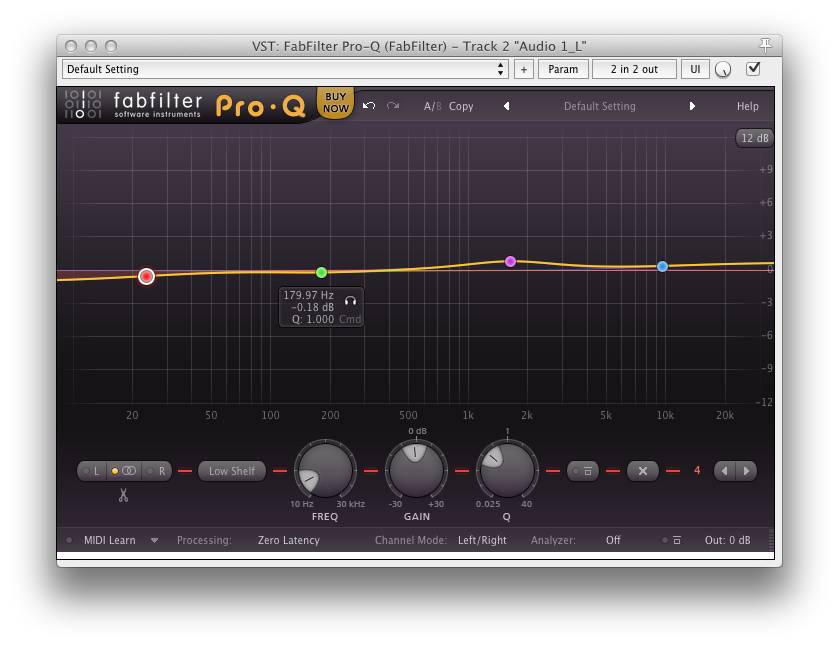Screen dimensions: 839x646
Task: Click the undo arrow icon
Action: (369, 105)
